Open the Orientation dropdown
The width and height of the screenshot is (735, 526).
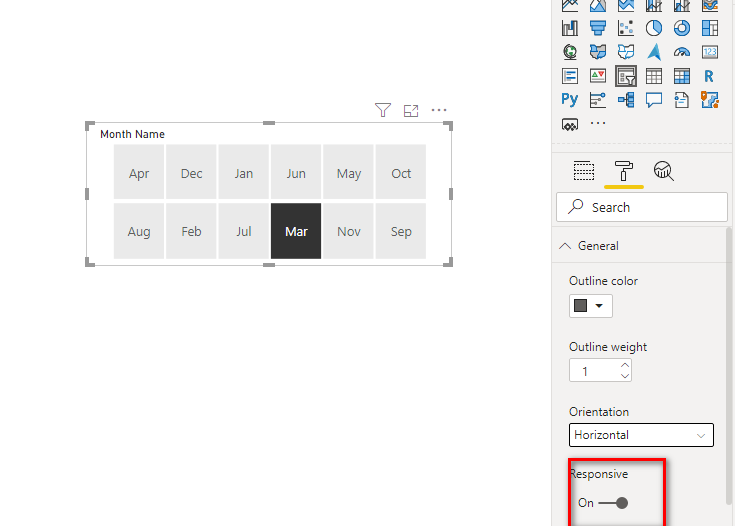click(x=641, y=435)
